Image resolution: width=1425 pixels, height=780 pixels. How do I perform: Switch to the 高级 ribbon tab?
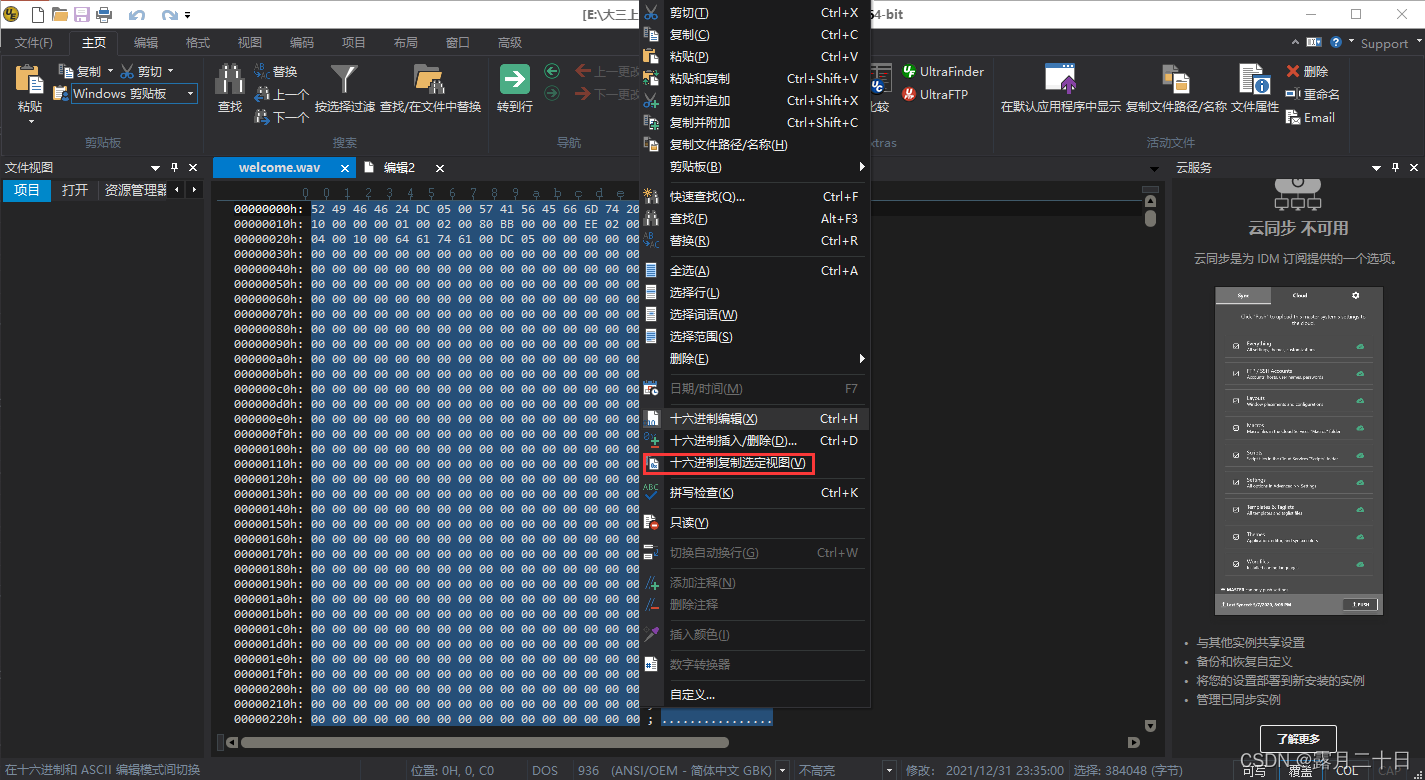[510, 43]
